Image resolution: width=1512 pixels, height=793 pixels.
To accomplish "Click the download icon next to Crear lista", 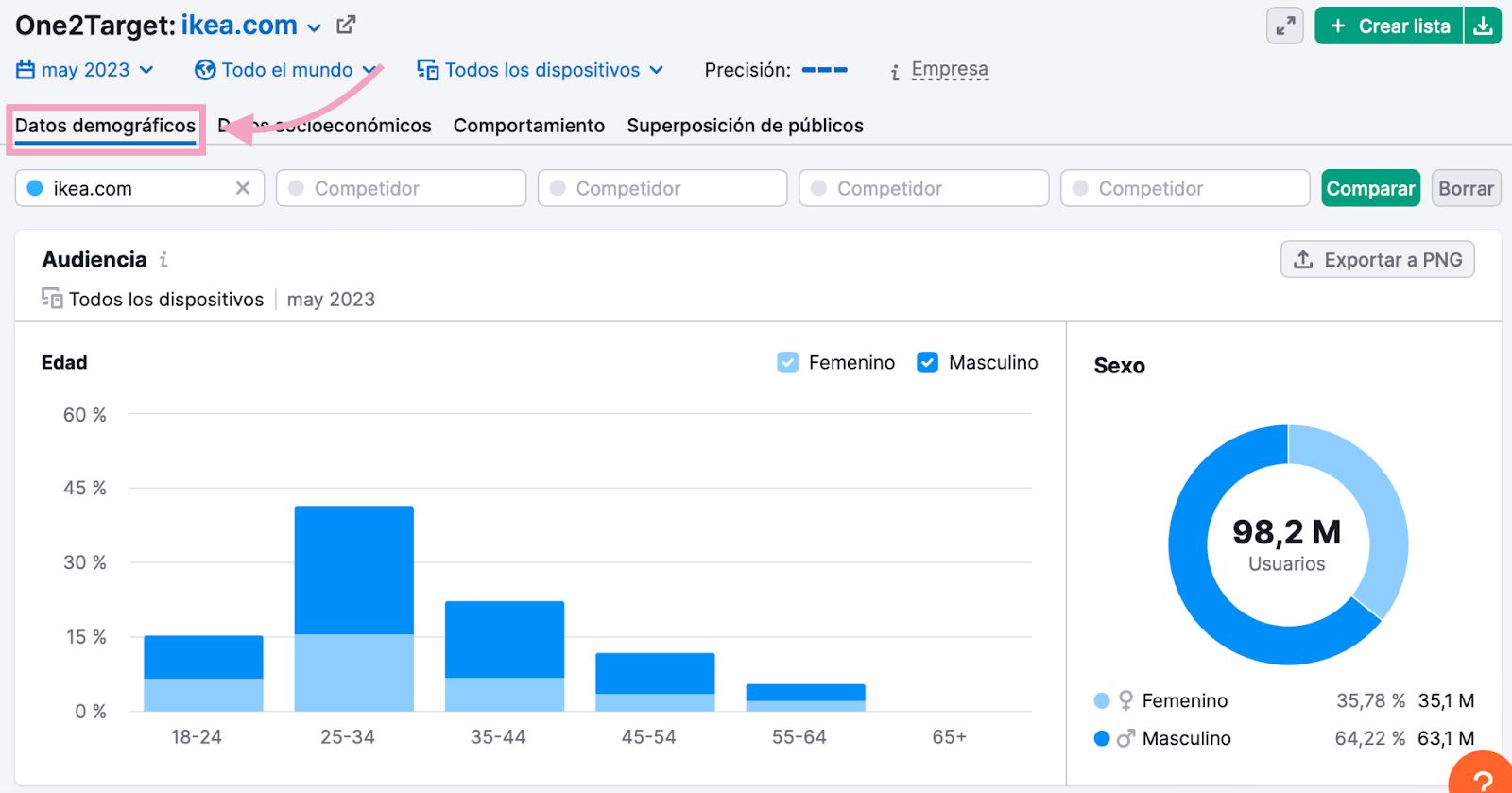I will (1483, 26).
